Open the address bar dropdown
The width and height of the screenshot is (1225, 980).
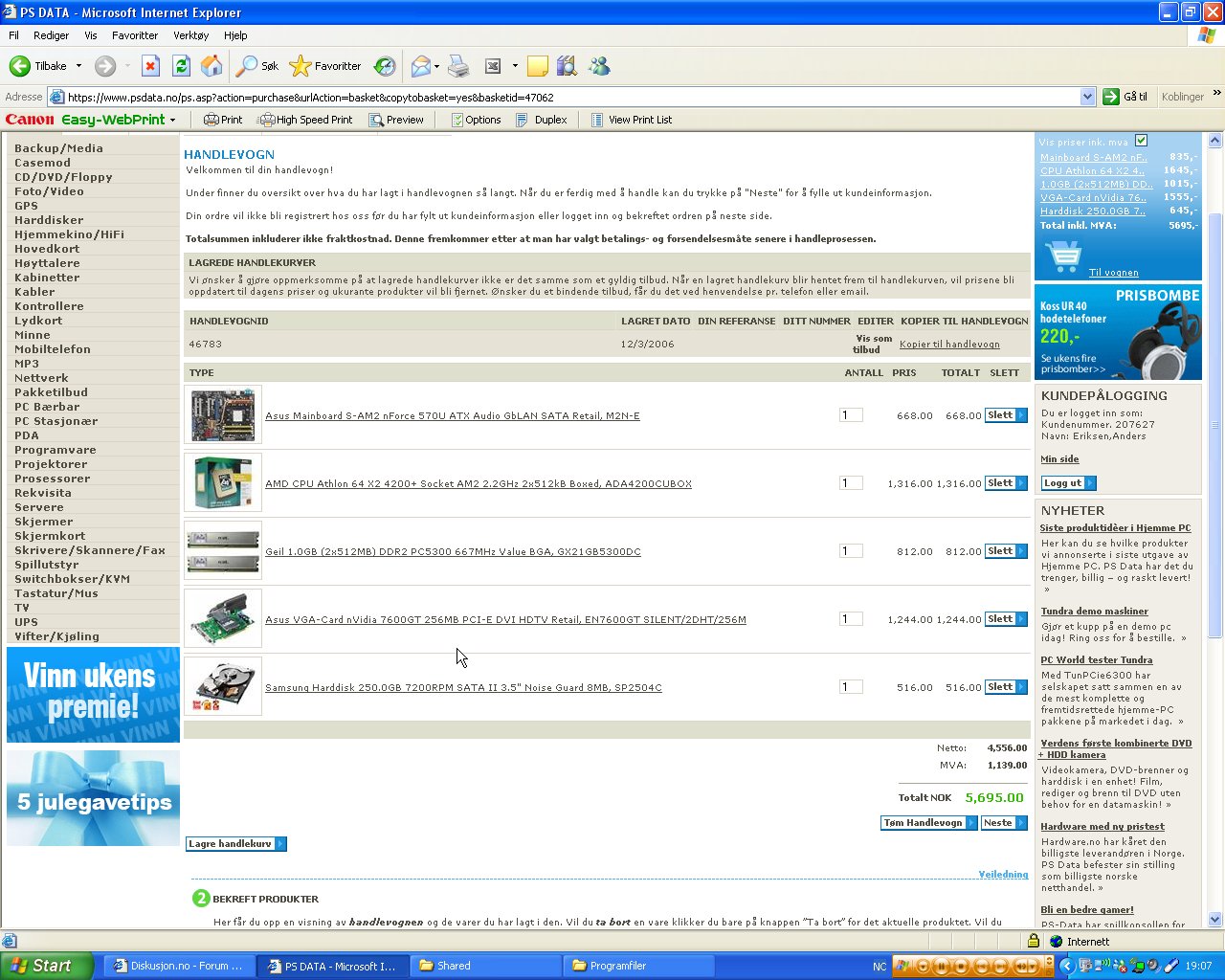click(1087, 97)
